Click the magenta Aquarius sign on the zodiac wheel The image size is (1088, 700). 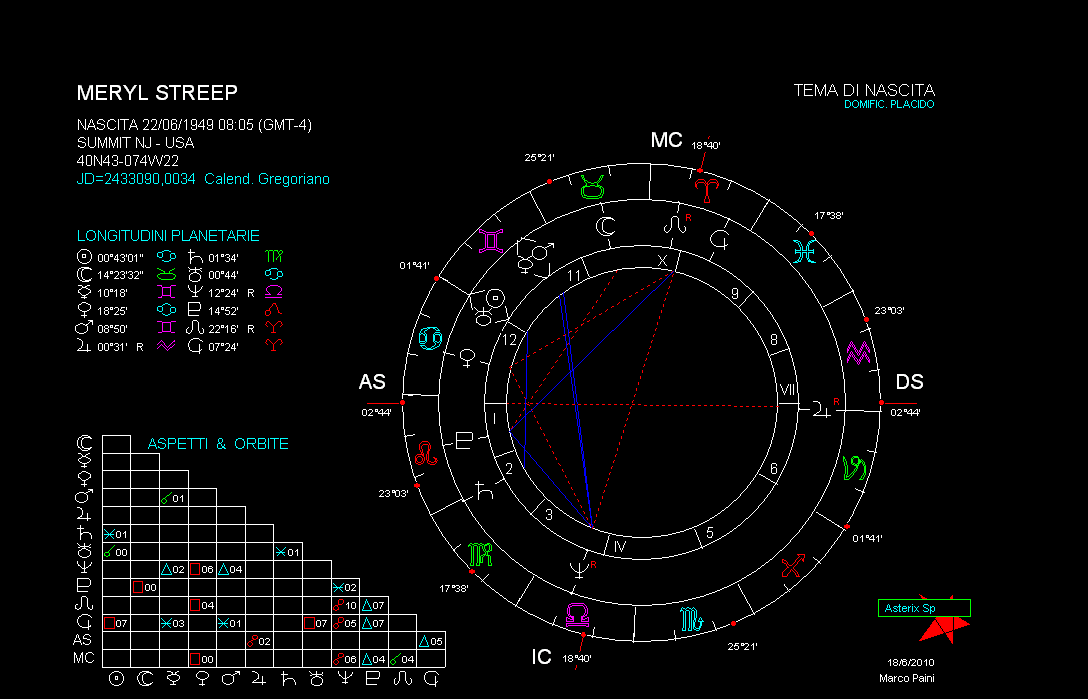coord(858,353)
